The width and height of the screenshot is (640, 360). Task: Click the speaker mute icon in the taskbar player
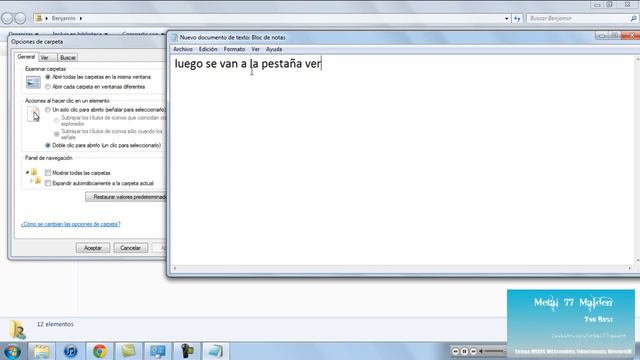pyautogui.click(x=481, y=351)
